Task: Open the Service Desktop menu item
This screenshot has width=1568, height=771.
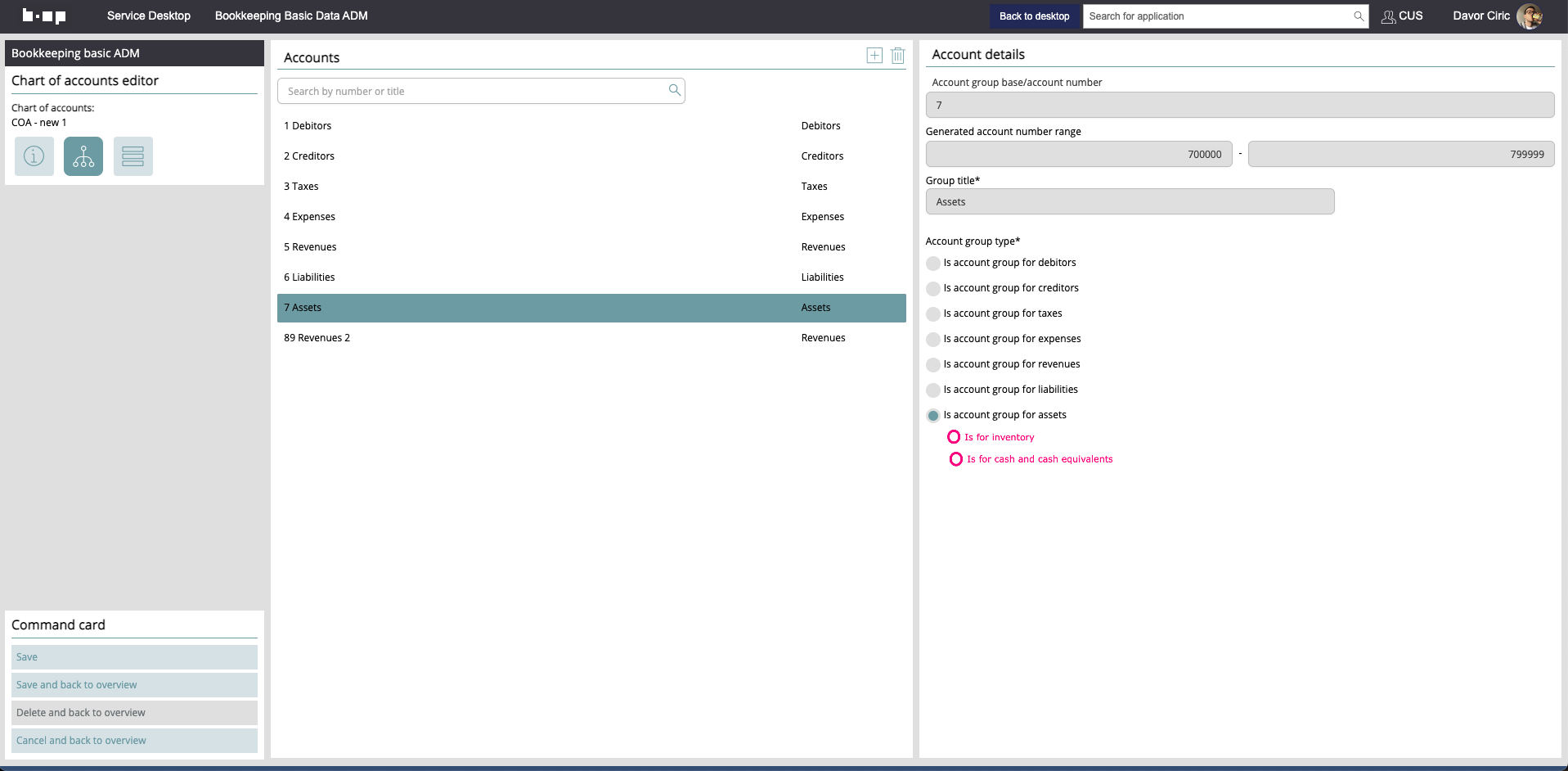Action: [149, 16]
